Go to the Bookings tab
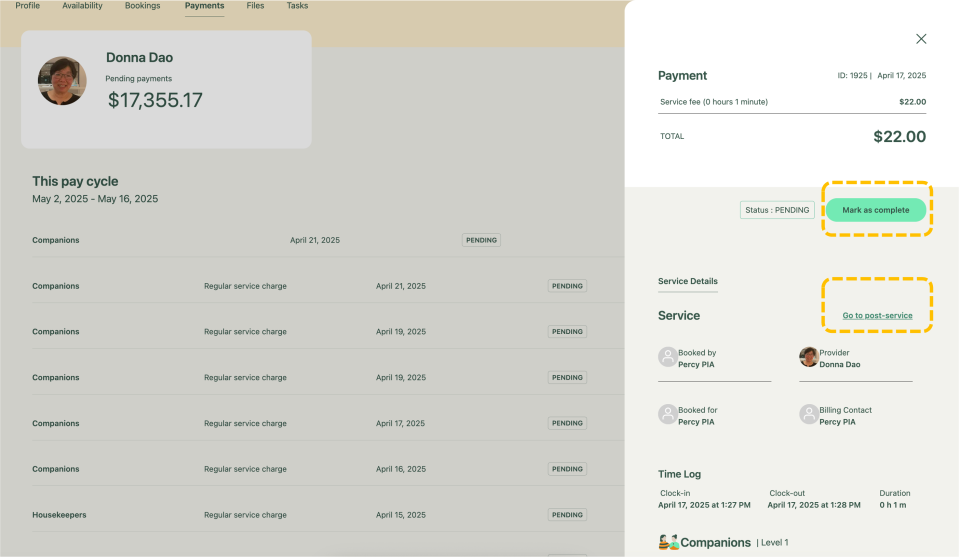 click(142, 6)
